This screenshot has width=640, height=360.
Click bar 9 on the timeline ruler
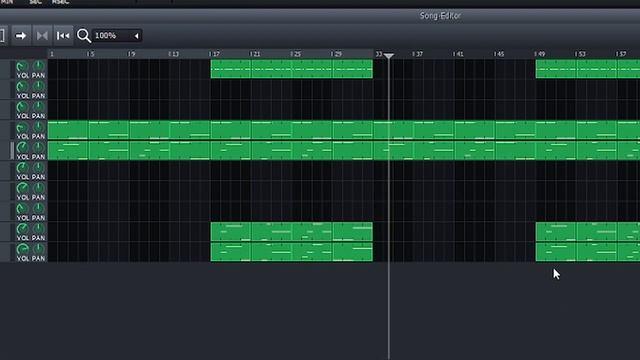point(131,54)
